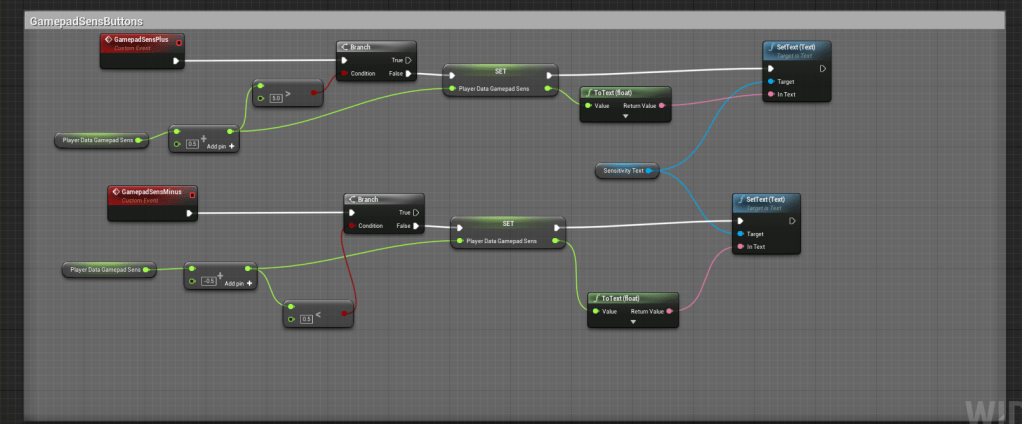Click the upper Branch node icon
The image size is (1022, 424).
[345, 46]
